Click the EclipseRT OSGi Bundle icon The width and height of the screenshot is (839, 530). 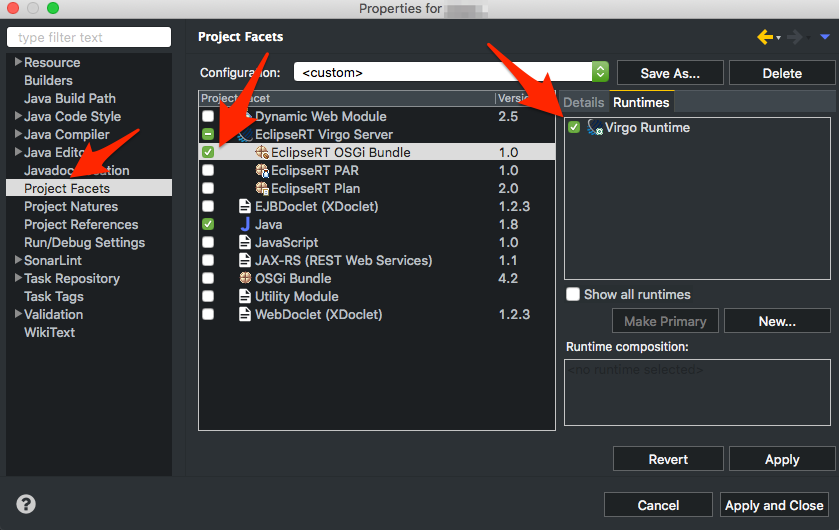[262, 152]
